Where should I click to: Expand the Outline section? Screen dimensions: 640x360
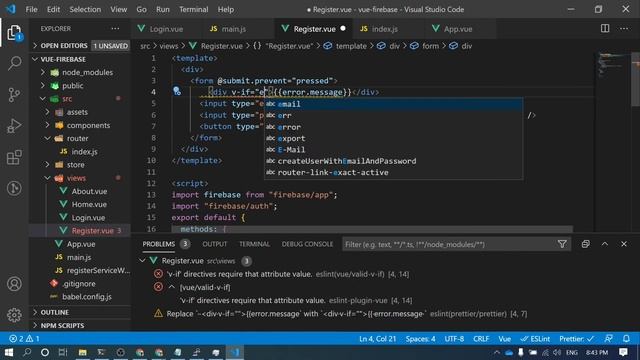pos(81,312)
